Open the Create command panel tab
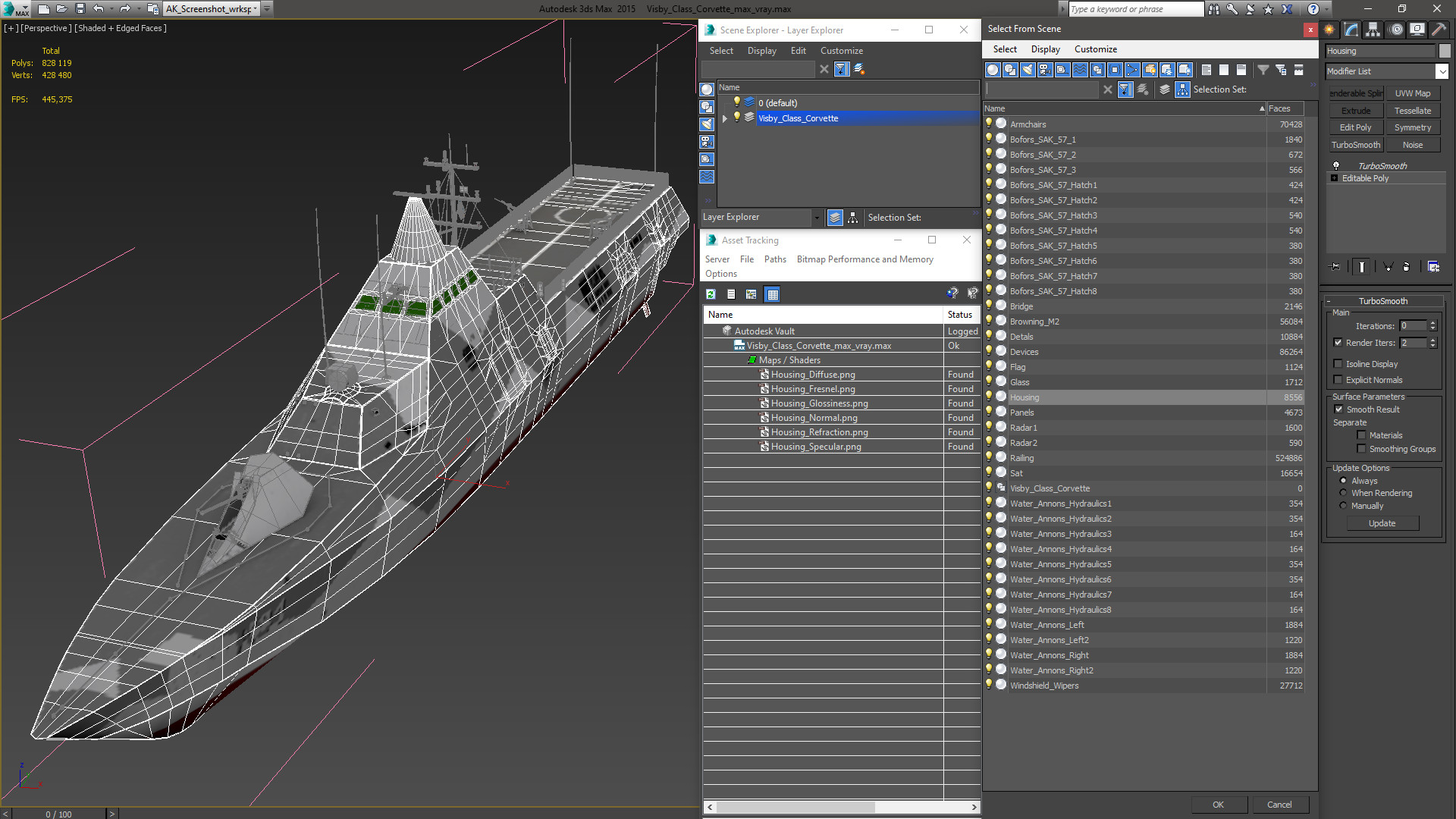Viewport: 1456px width, 819px height. 1329,30
